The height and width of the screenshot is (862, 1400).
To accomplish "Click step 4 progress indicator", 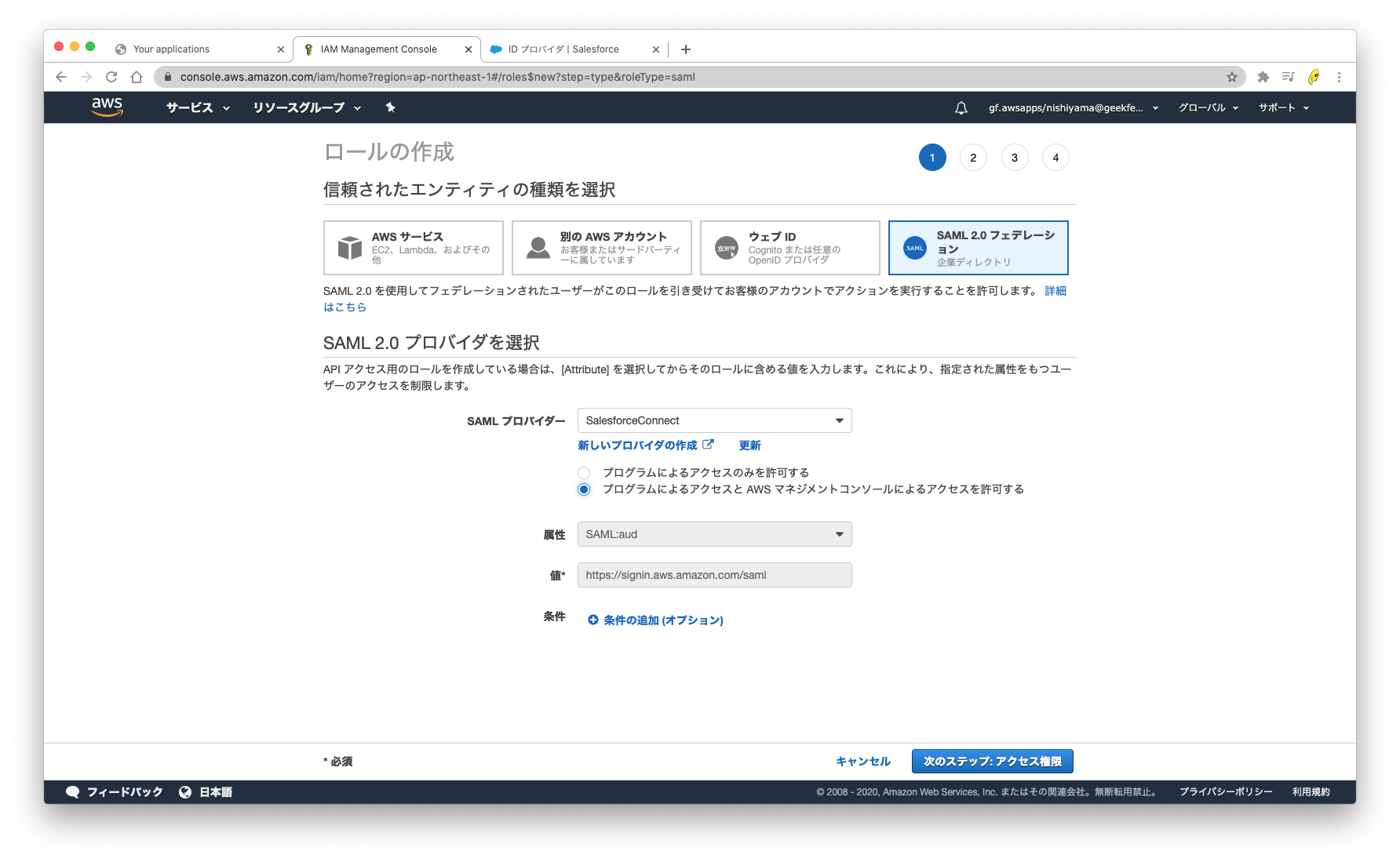I will tap(1055, 158).
